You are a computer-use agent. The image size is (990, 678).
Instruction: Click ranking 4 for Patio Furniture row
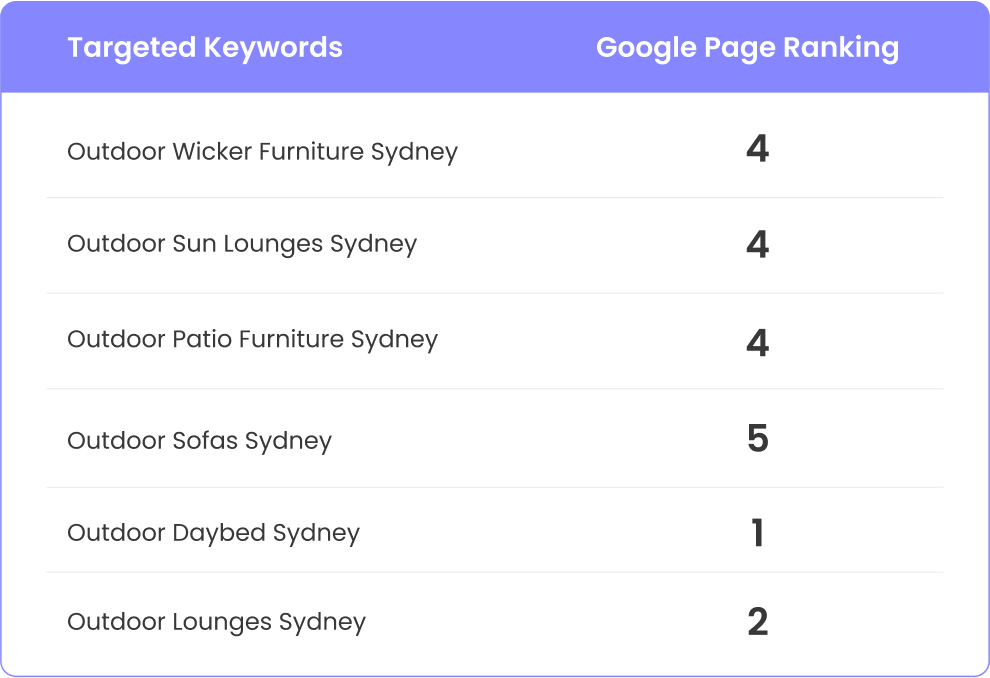pos(758,343)
